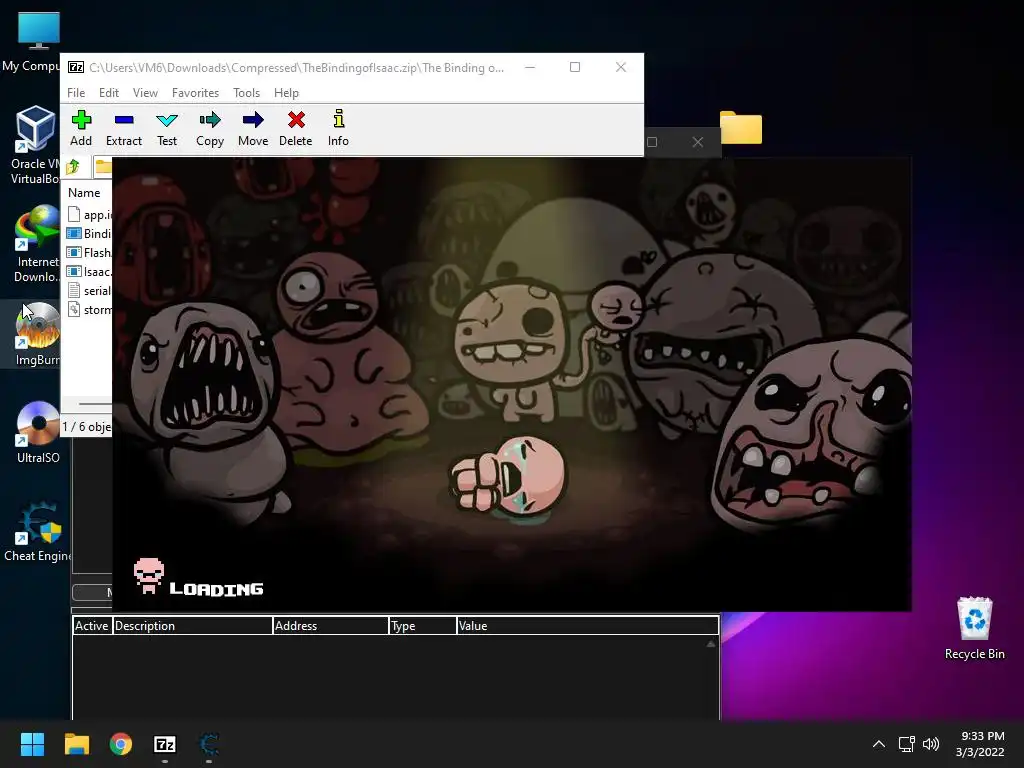Click the Add button in 7-Zip toolbar
1024x768 pixels.
[81, 128]
